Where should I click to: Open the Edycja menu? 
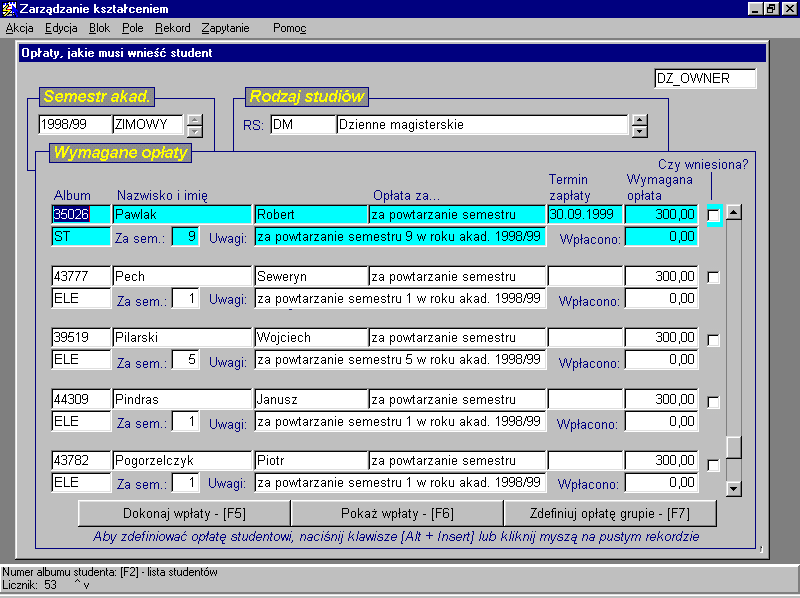tap(61, 28)
